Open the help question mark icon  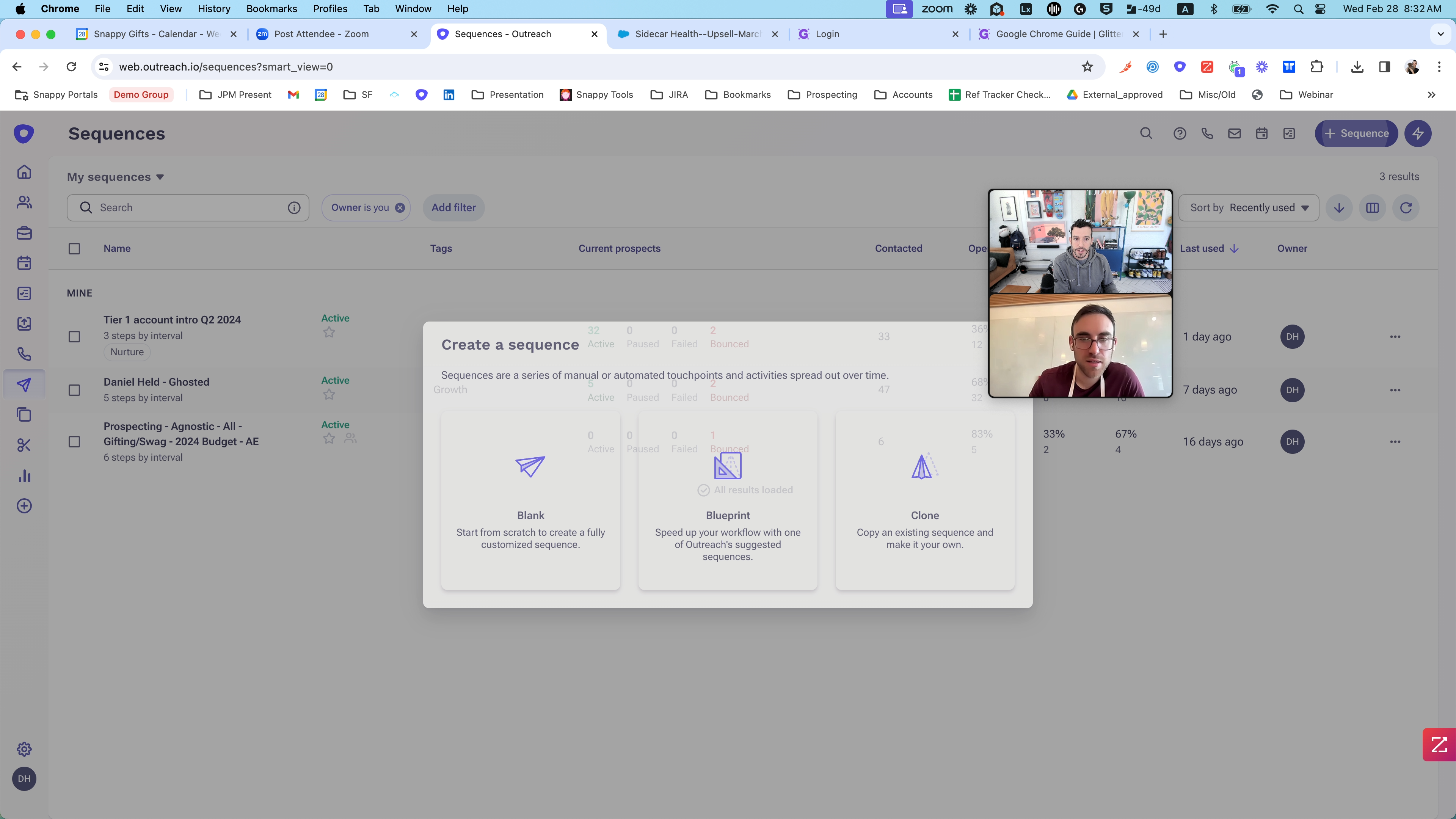pyautogui.click(x=1179, y=133)
